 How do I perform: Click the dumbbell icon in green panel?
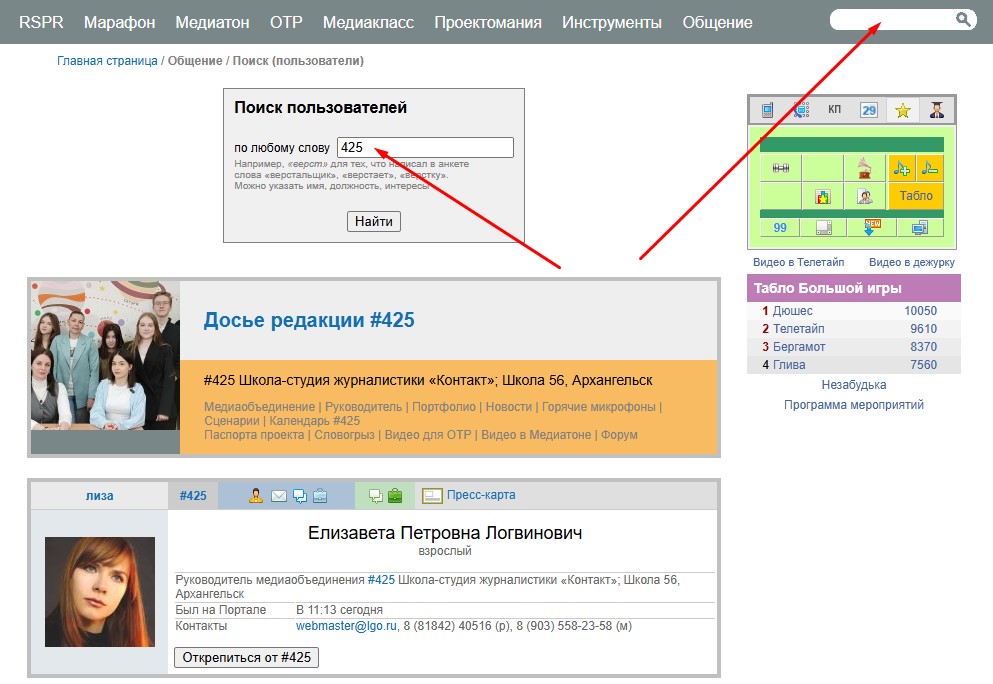click(x=781, y=168)
